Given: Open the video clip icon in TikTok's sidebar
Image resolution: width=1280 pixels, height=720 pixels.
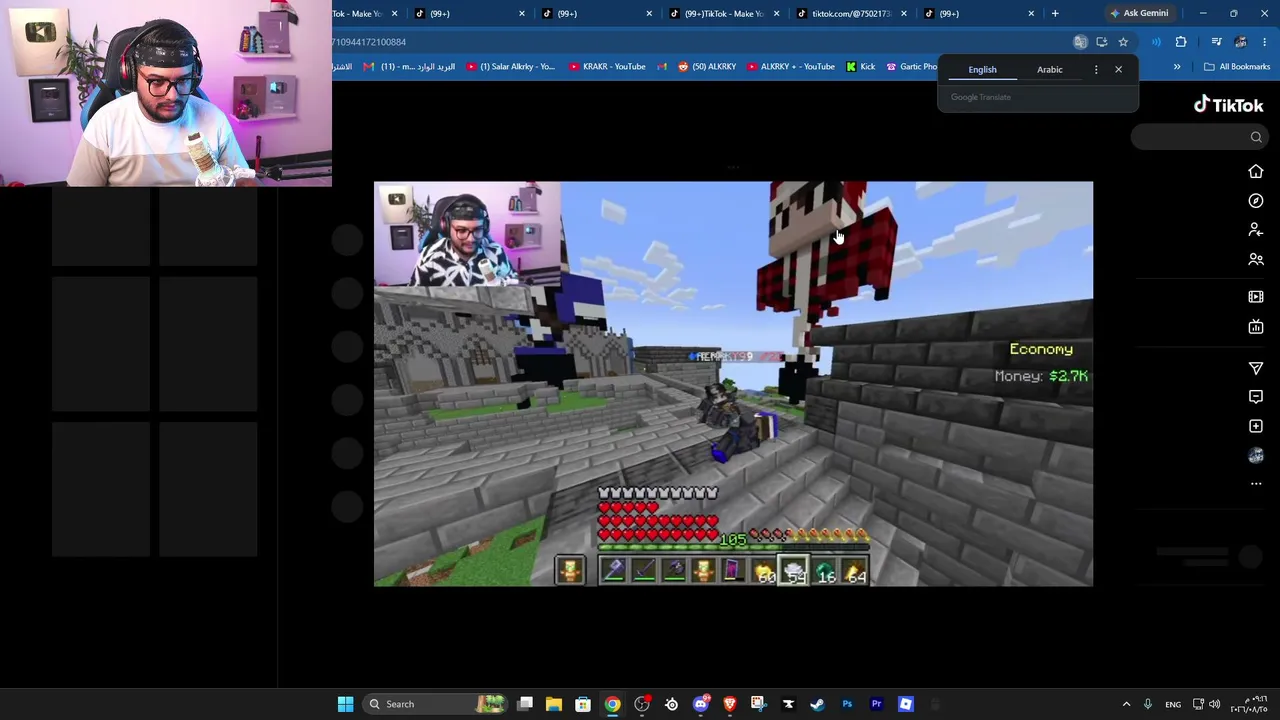Looking at the screenshot, I should pos(1256,297).
